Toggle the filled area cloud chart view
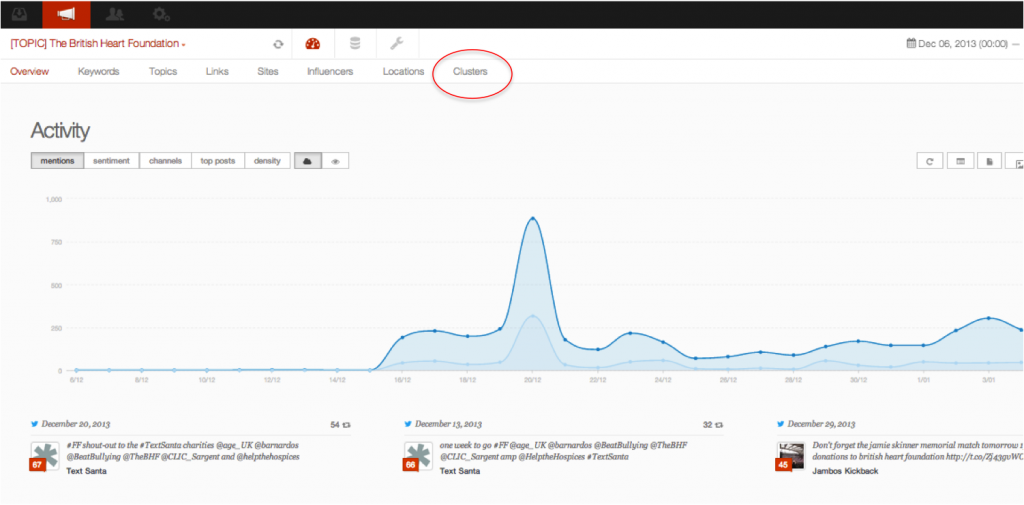1024x505 pixels. point(307,161)
